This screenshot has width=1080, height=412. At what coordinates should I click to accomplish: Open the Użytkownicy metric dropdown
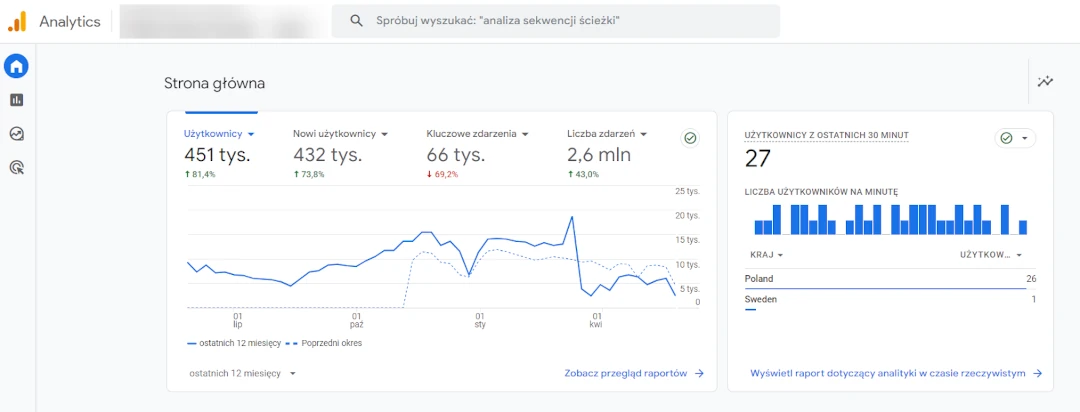[219, 134]
